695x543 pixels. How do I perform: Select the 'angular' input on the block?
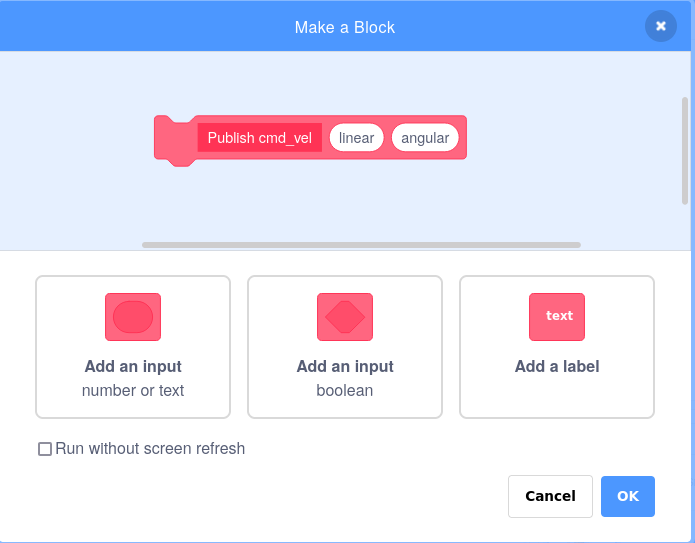click(425, 138)
